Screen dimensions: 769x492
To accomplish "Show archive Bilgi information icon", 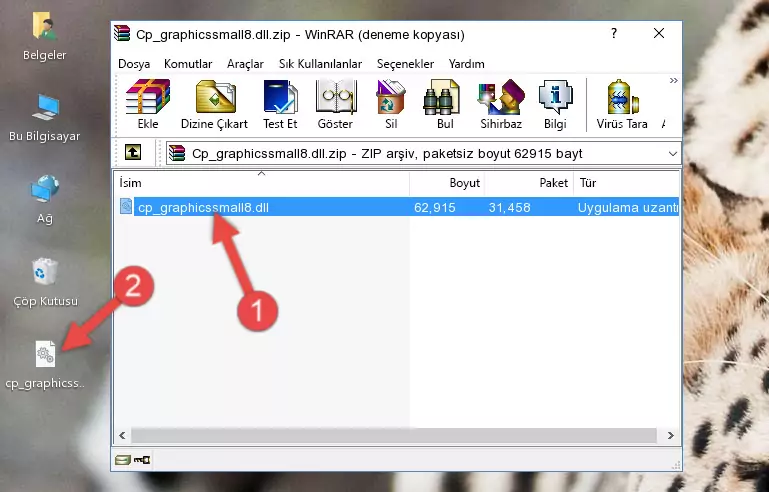I will coord(555,104).
